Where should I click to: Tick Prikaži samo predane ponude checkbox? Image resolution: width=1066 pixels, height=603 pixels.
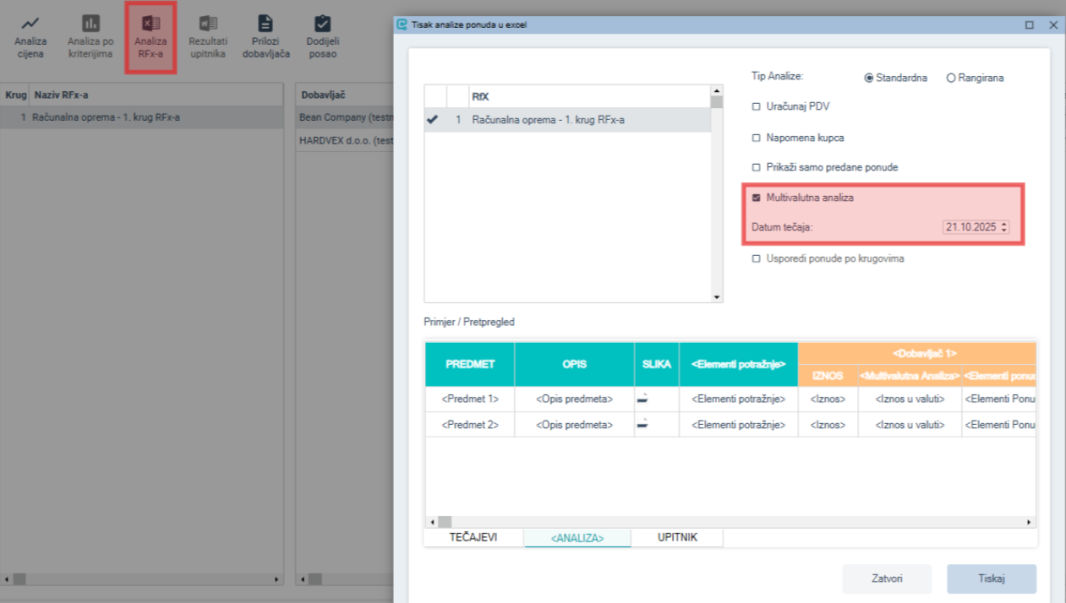point(756,168)
